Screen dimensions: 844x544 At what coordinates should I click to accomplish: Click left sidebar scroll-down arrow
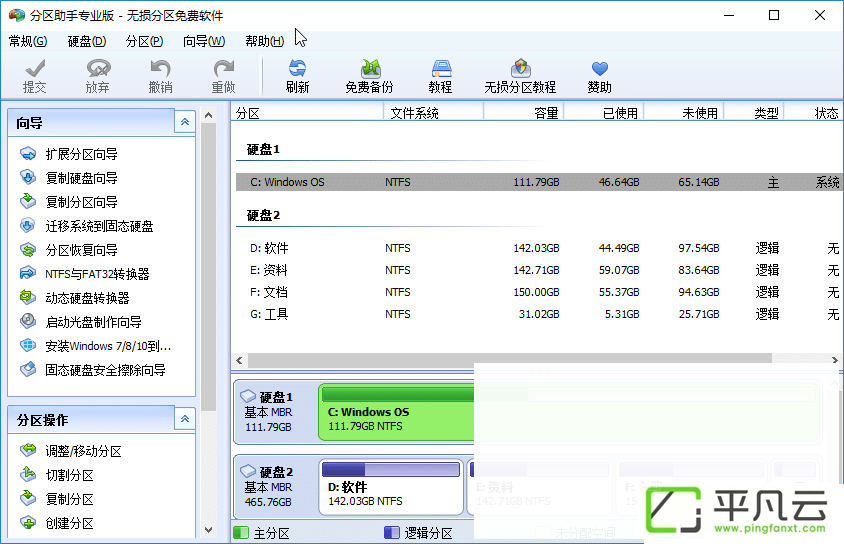[208, 530]
